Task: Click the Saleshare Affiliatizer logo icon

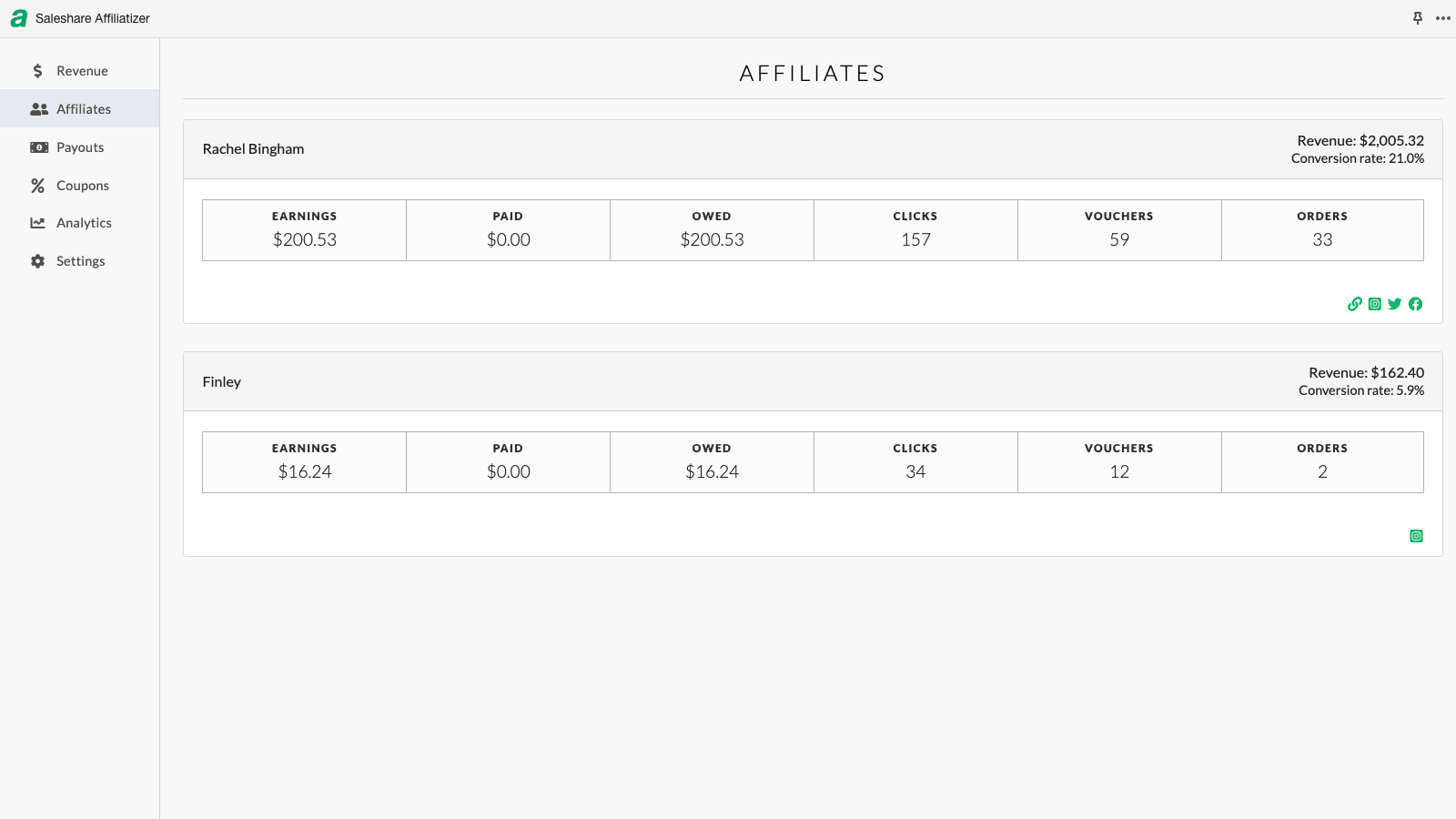Action: pyautogui.click(x=18, y=18)
